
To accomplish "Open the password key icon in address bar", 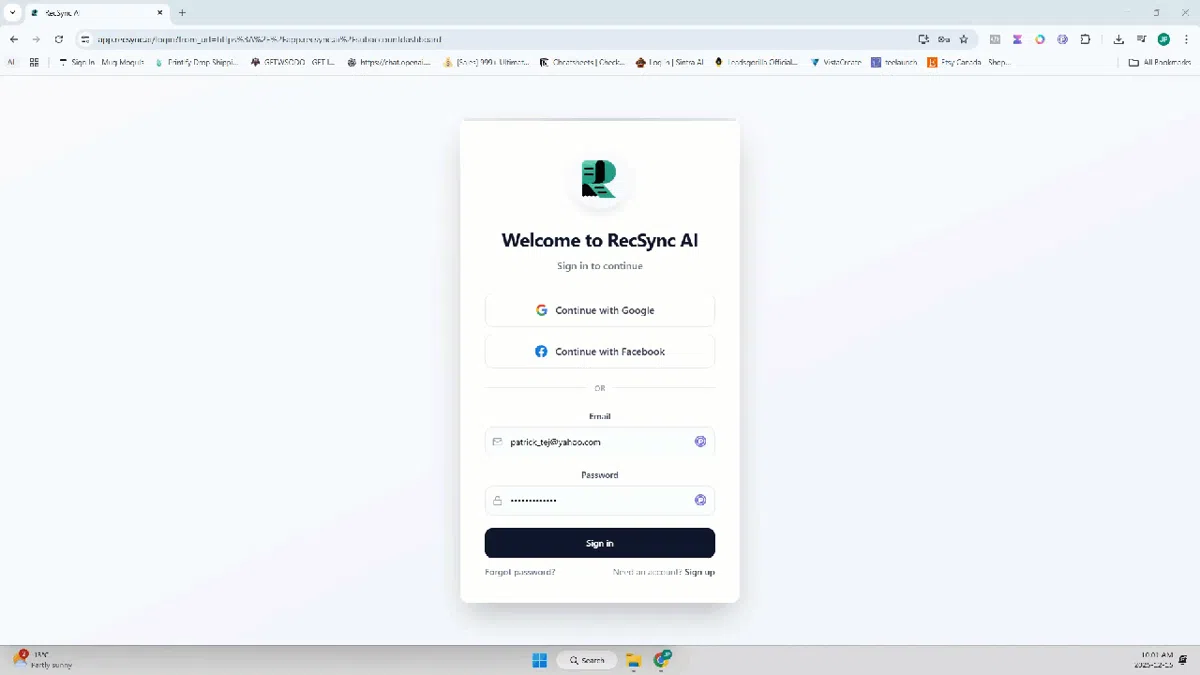I will click(x=944, y=39).
